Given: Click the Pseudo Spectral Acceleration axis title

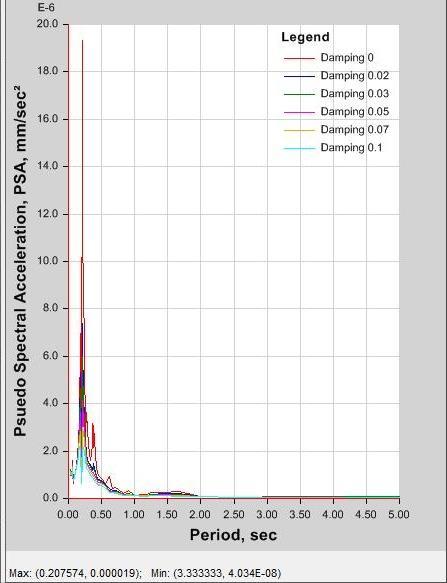Looking at the screenshot, I should (20, 261).
